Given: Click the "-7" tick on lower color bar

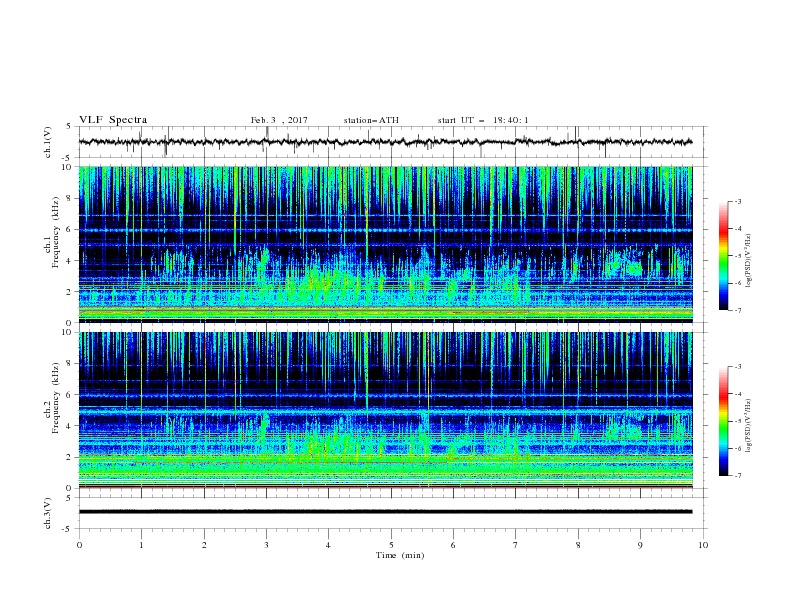Looking at the screenshot, I should click(737, 476).
